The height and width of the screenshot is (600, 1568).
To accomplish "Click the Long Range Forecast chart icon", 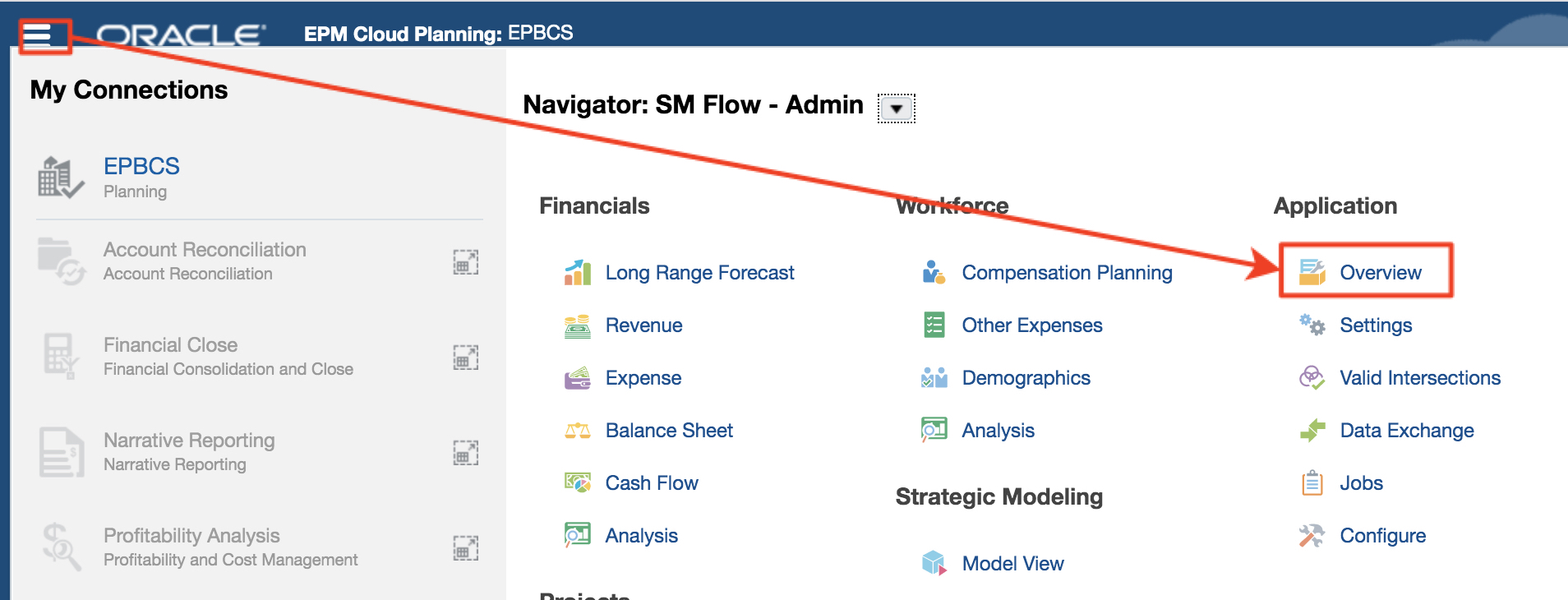I will [x=578, y=272].
